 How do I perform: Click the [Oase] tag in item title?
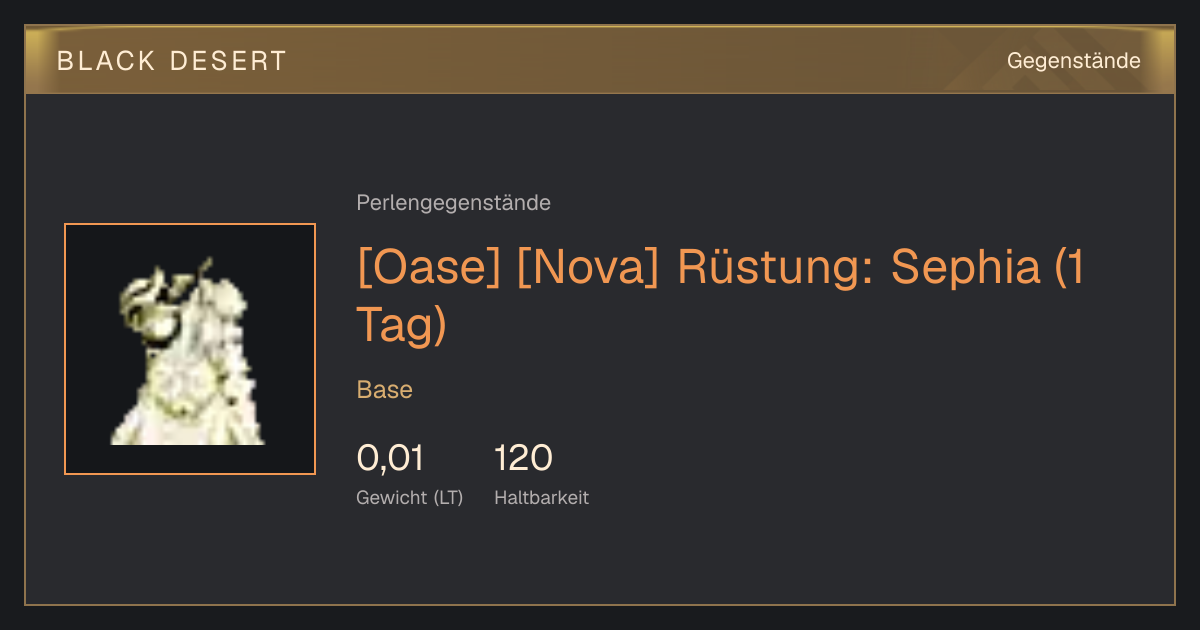coord(429,268)
